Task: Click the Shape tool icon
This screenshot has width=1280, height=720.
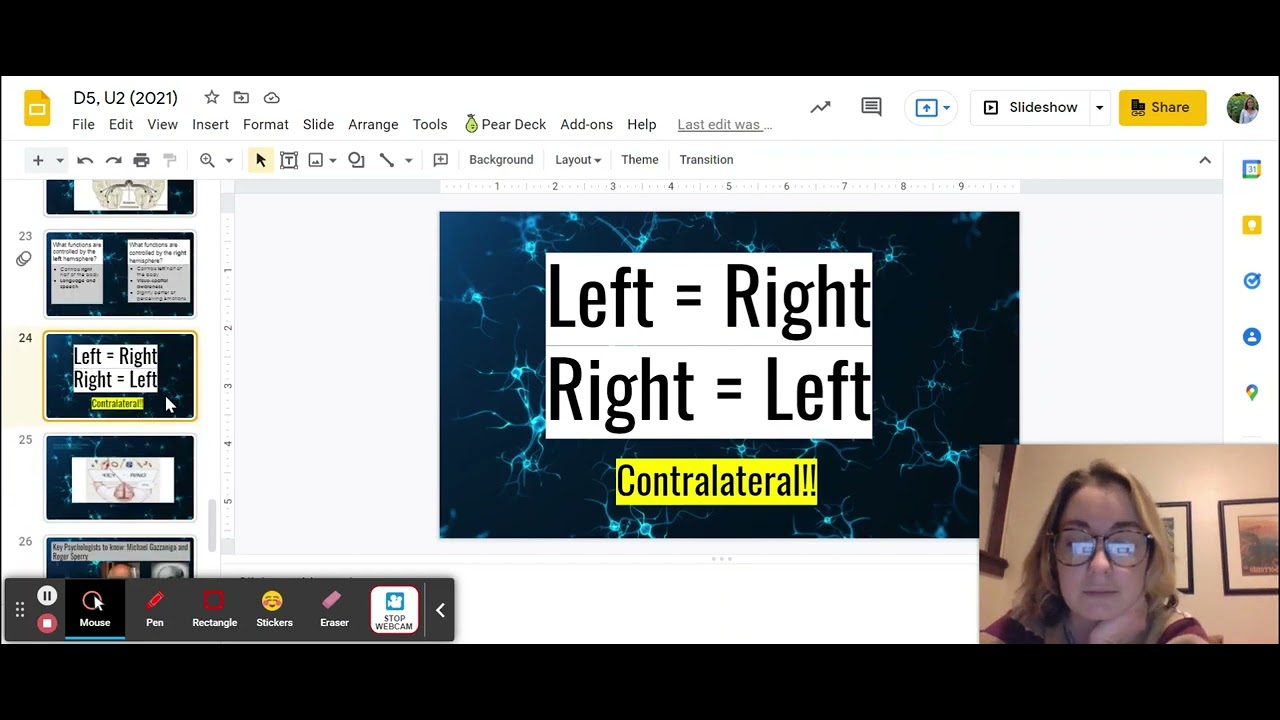Action: pos(356,160)
